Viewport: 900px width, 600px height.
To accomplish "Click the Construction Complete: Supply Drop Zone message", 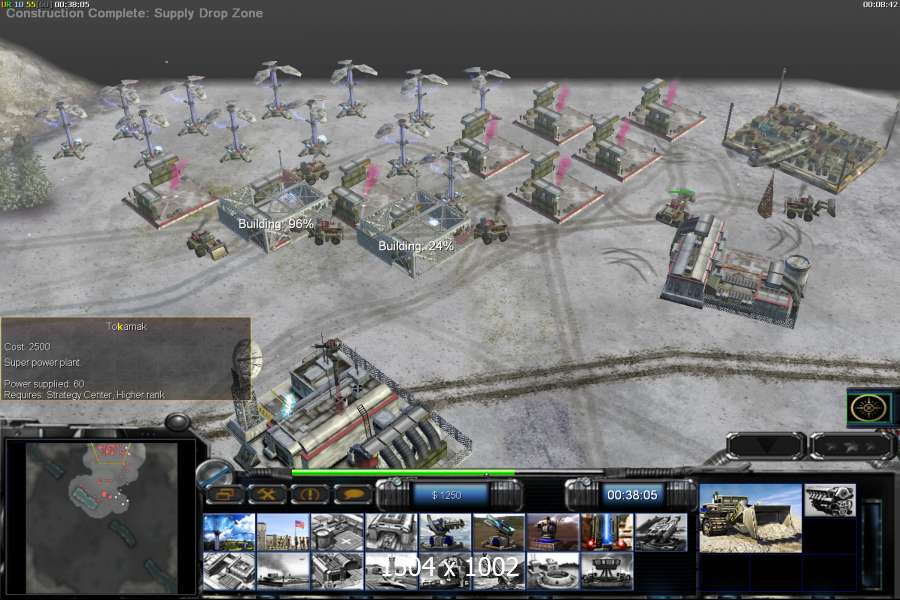I will [x=134, y=13].
